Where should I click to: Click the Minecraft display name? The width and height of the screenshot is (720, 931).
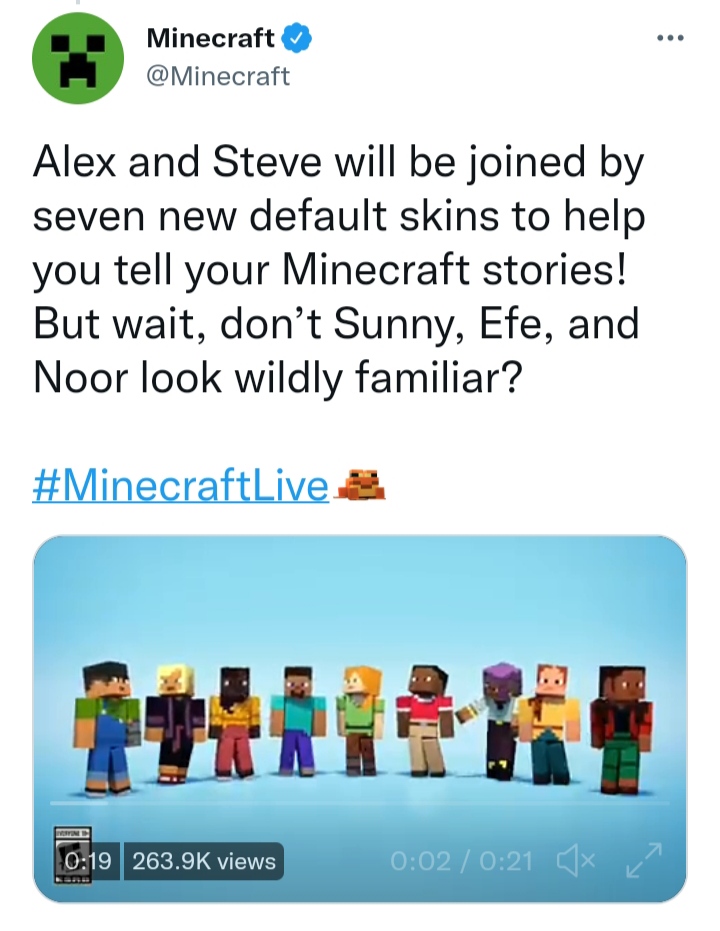point(210,39)
